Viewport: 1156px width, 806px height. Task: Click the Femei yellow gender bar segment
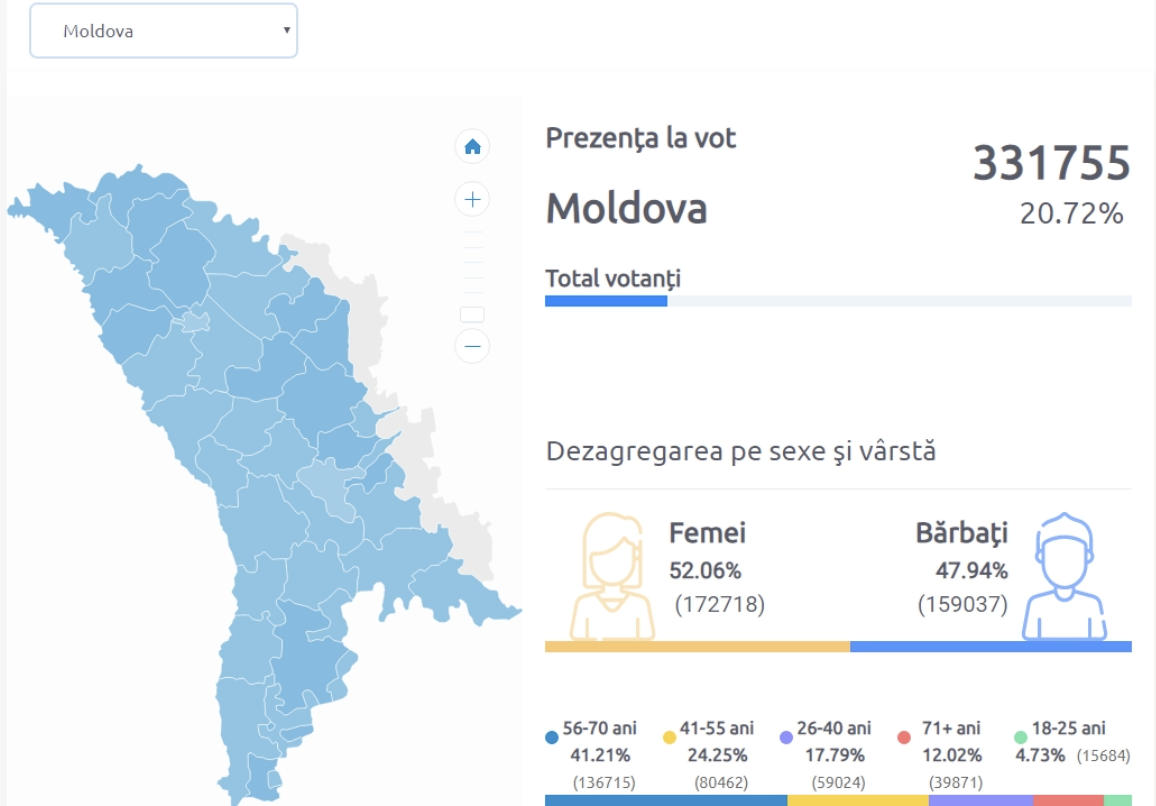click(x=697, y=647)
